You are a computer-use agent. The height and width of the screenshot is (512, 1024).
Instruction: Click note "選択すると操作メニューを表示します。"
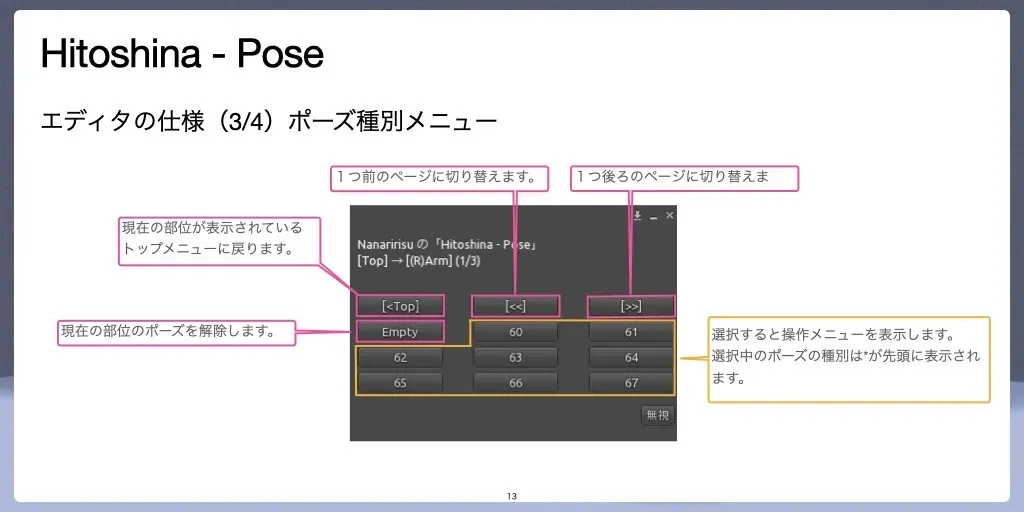(x=834, y=335)
